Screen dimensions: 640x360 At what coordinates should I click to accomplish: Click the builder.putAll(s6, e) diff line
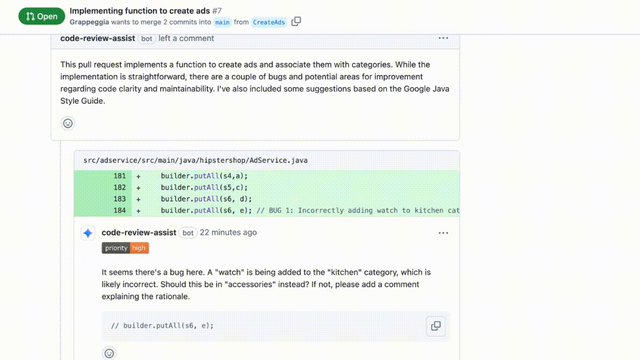[267, 210]
